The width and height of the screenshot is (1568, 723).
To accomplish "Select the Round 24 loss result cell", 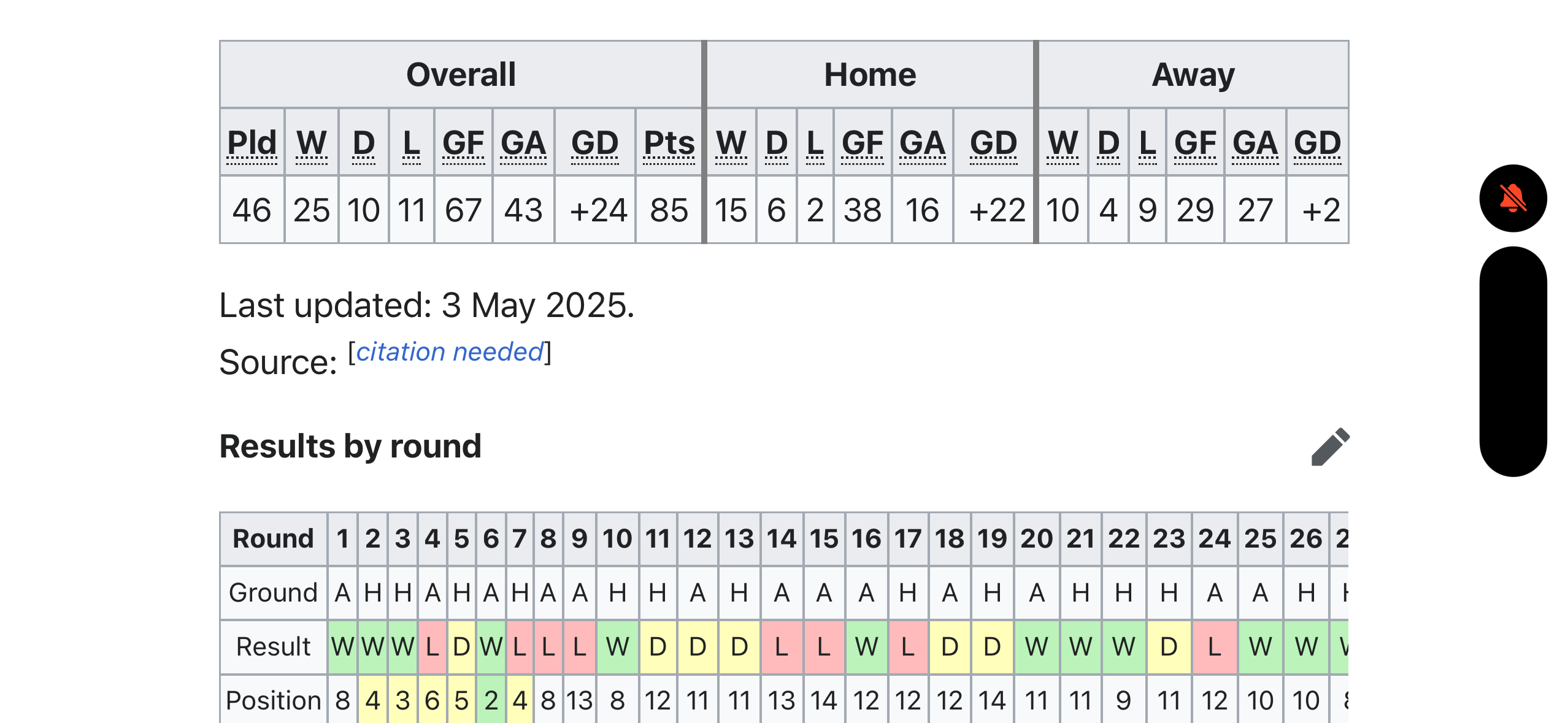I will pos(1215,647).
